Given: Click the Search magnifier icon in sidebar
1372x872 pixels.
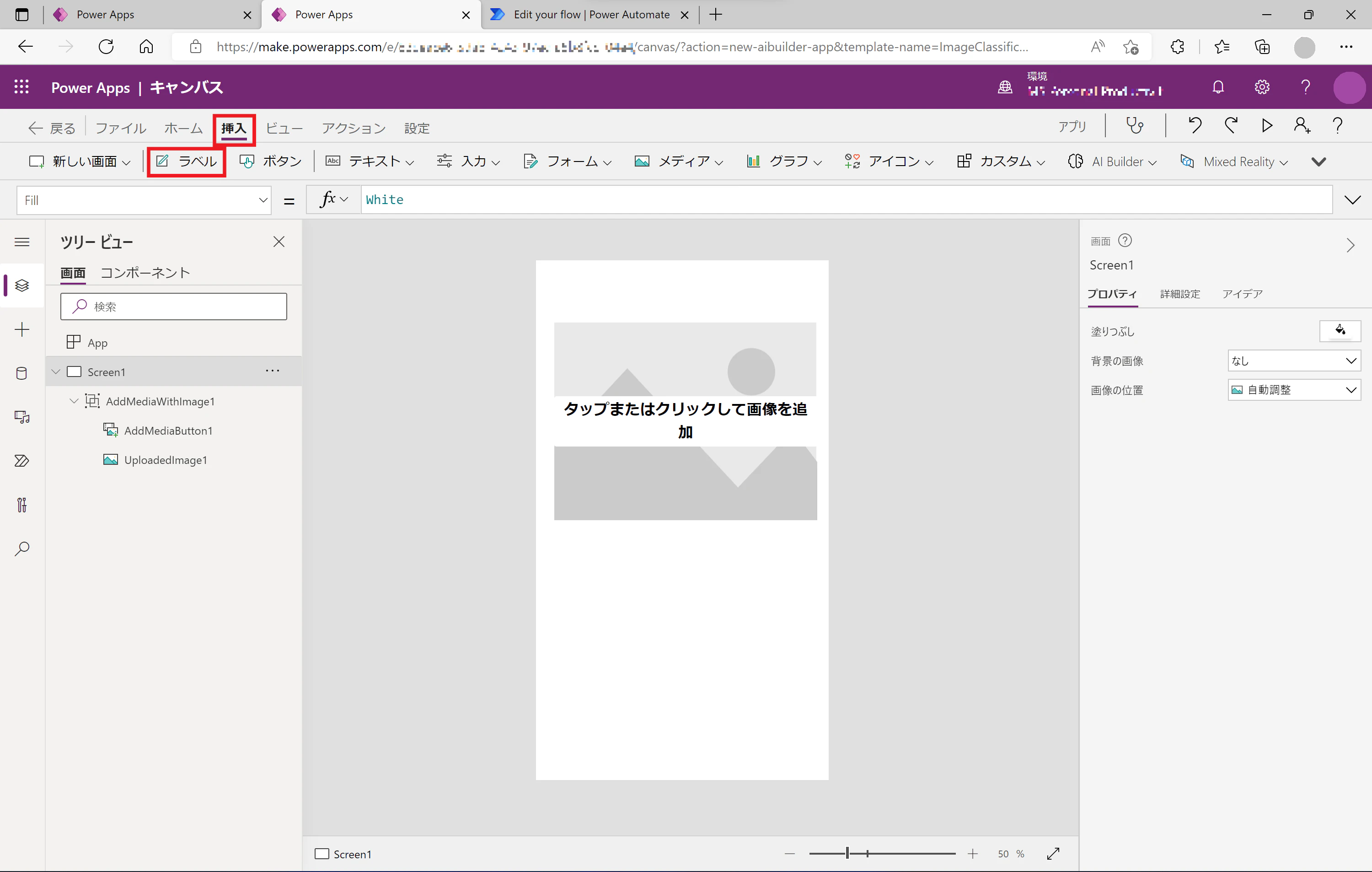Looking at the screenshot, I should point(21,549).
